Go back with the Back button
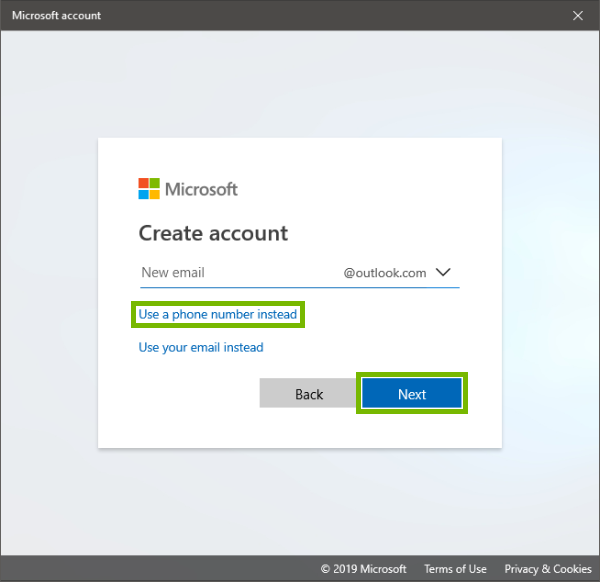Viewport: 600px width, 582px height. pyautogui.click(x=309, y=393)
